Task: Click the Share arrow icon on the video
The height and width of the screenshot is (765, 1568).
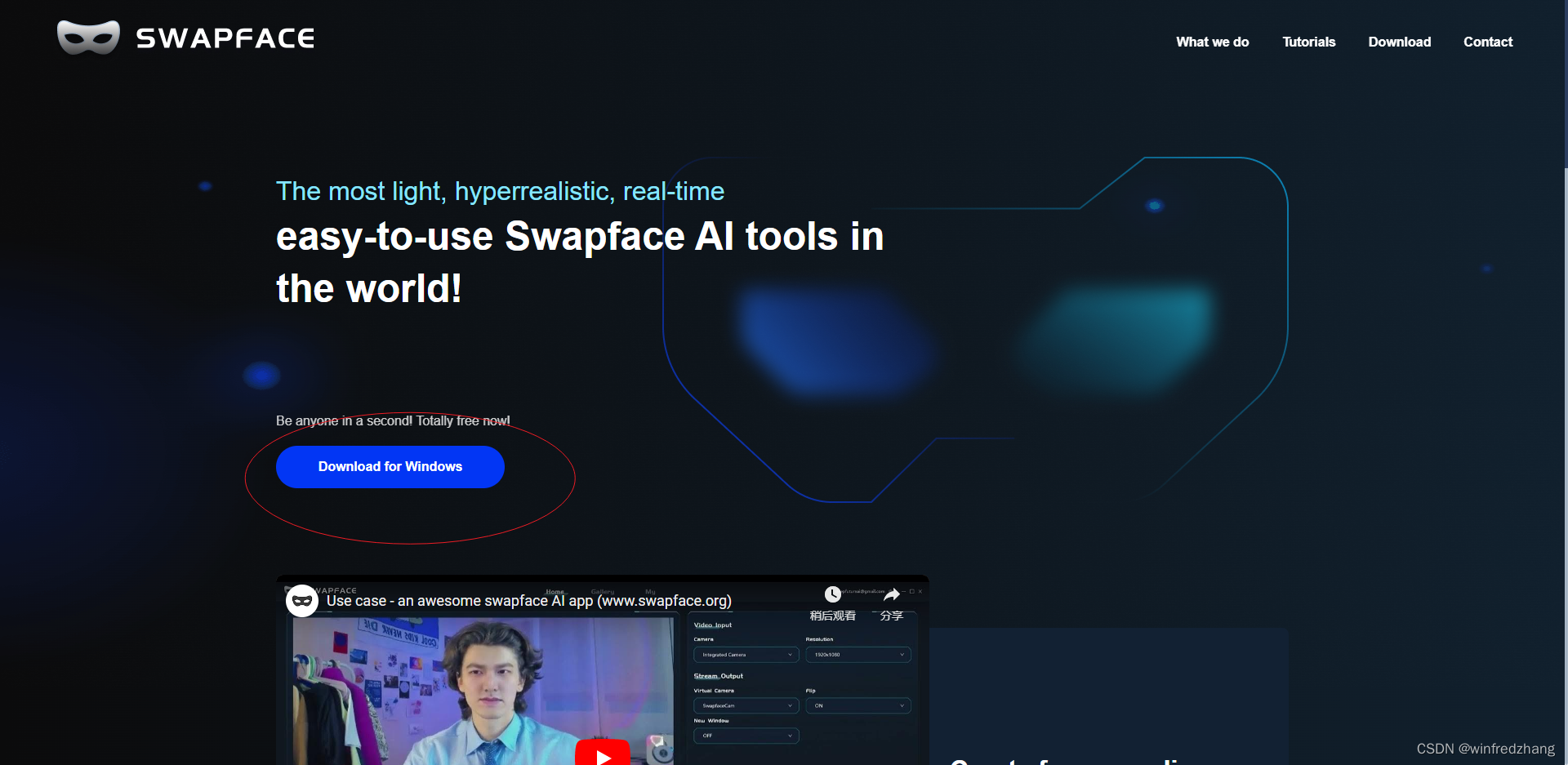Action: [x=891, y=594]
